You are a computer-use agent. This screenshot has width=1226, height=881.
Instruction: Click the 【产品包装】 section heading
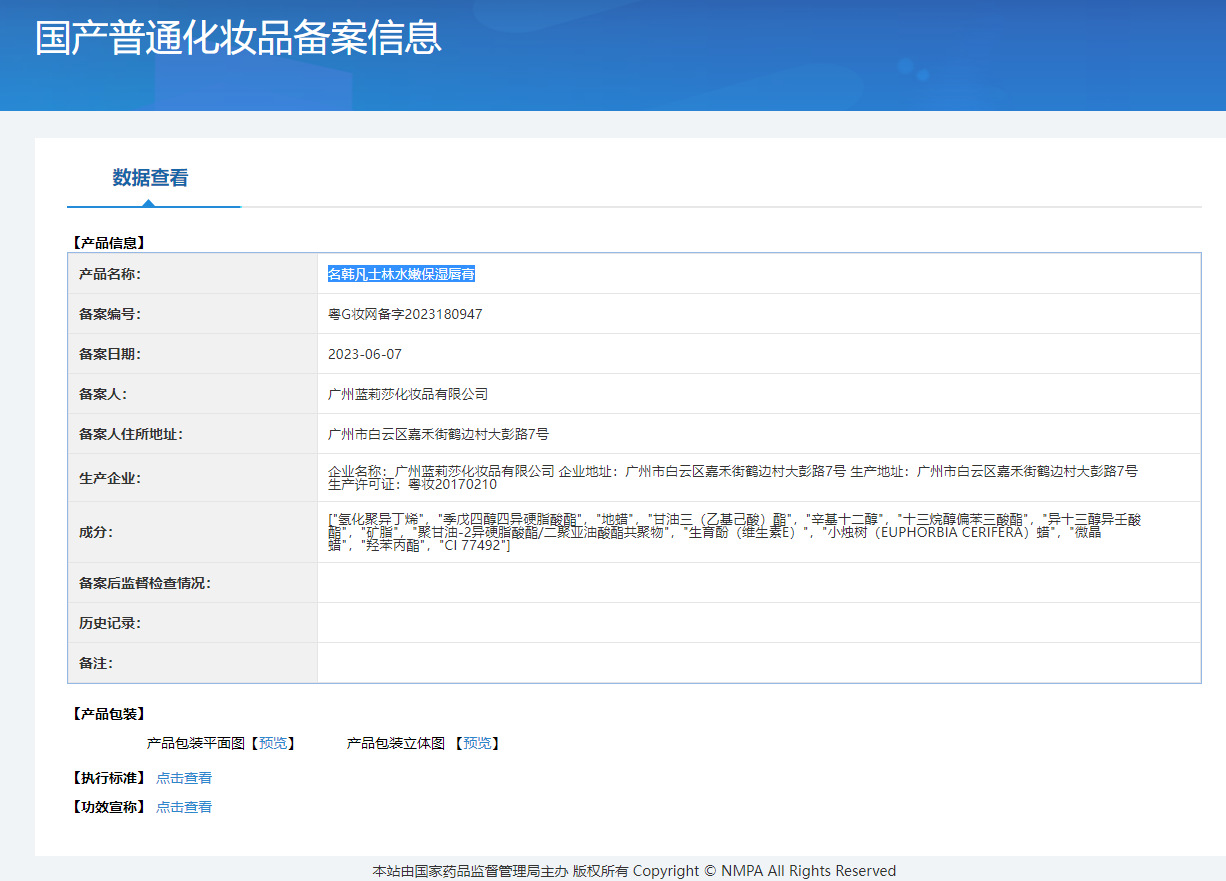[108, 714]
